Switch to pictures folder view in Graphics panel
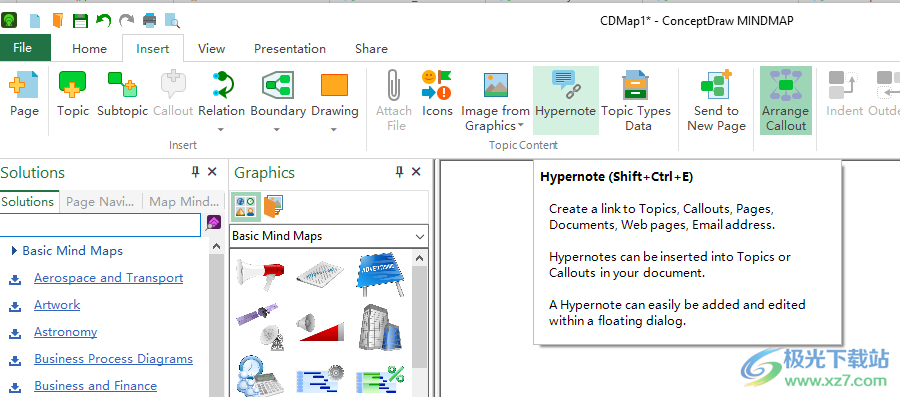The height and width of the screenshot is (397, 900). (273, 207)
